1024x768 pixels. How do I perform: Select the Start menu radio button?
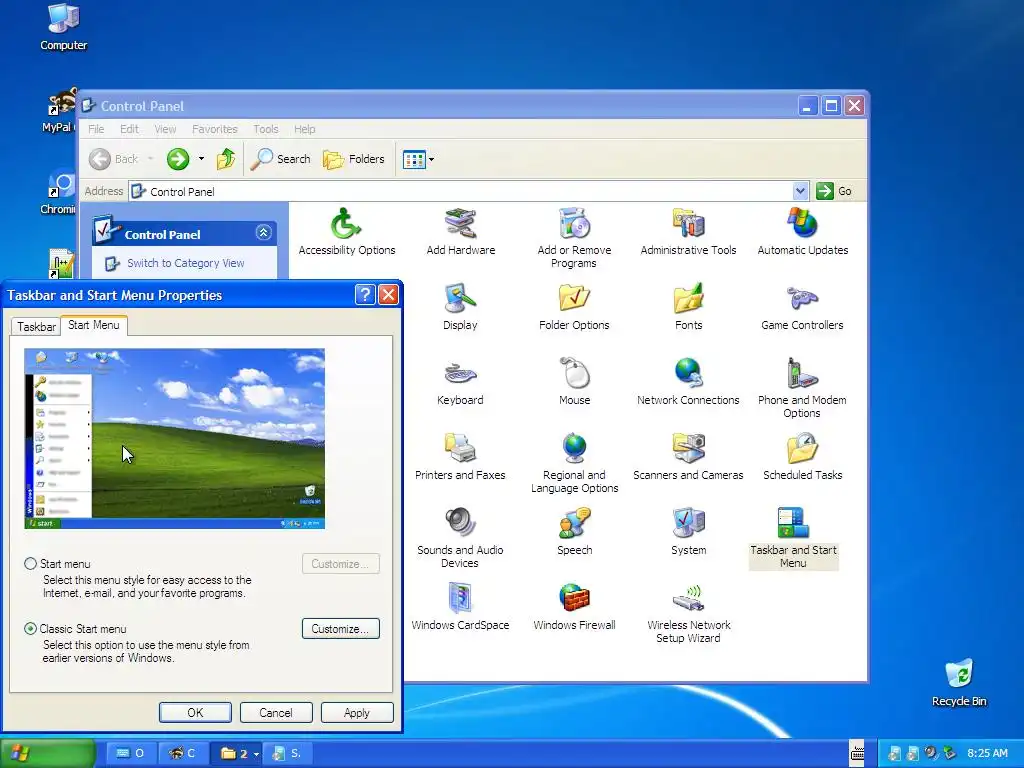click(30, 564)
